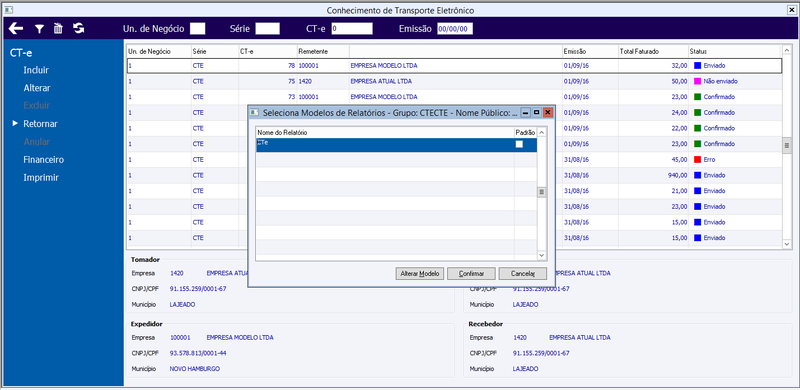Click the Expedidor Empresa code 100001
This screenshot has height=390, width=800.
(180, 338)
